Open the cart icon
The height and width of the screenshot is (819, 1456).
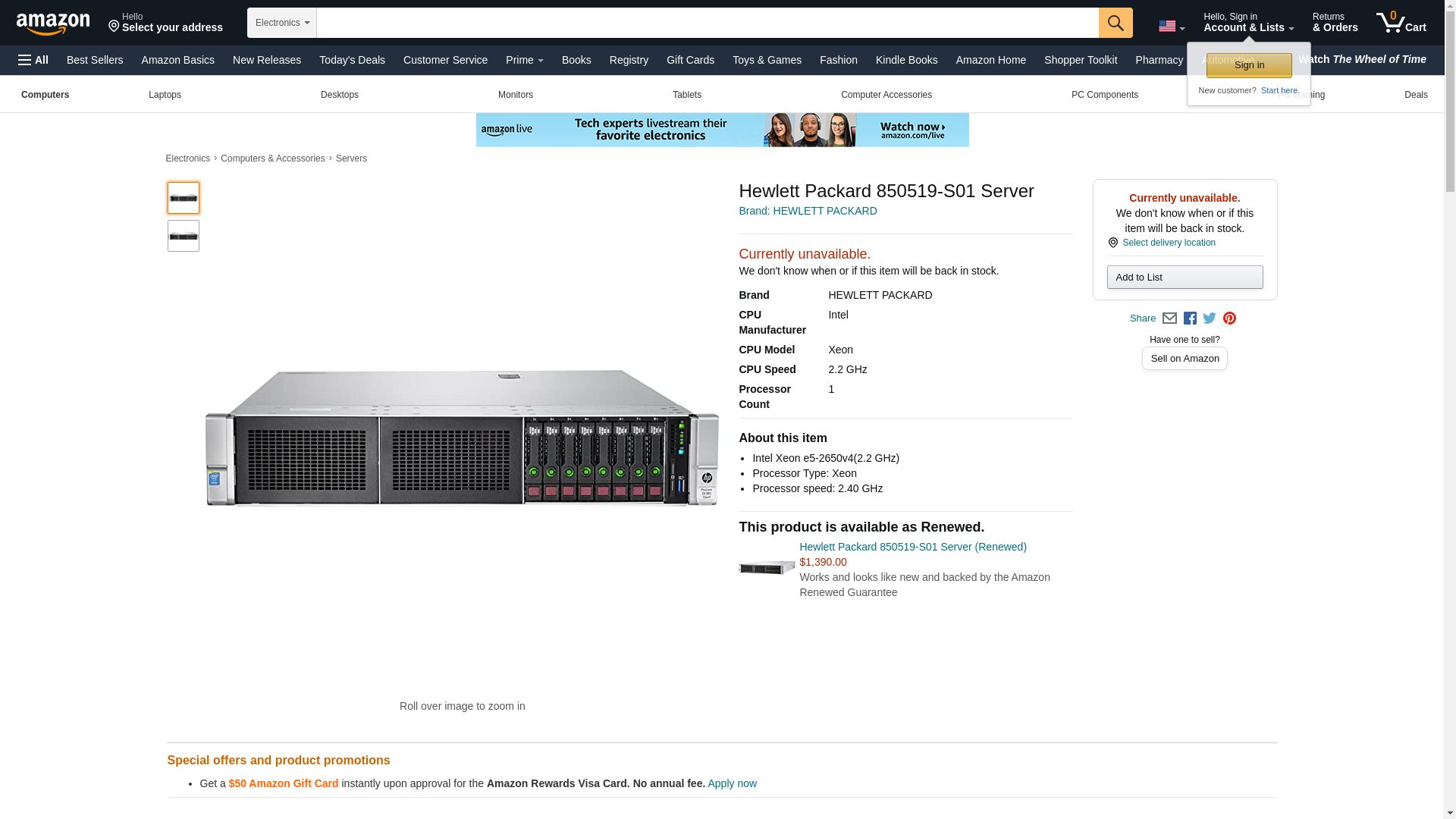pyautogui.click(x=1401, y=22)
